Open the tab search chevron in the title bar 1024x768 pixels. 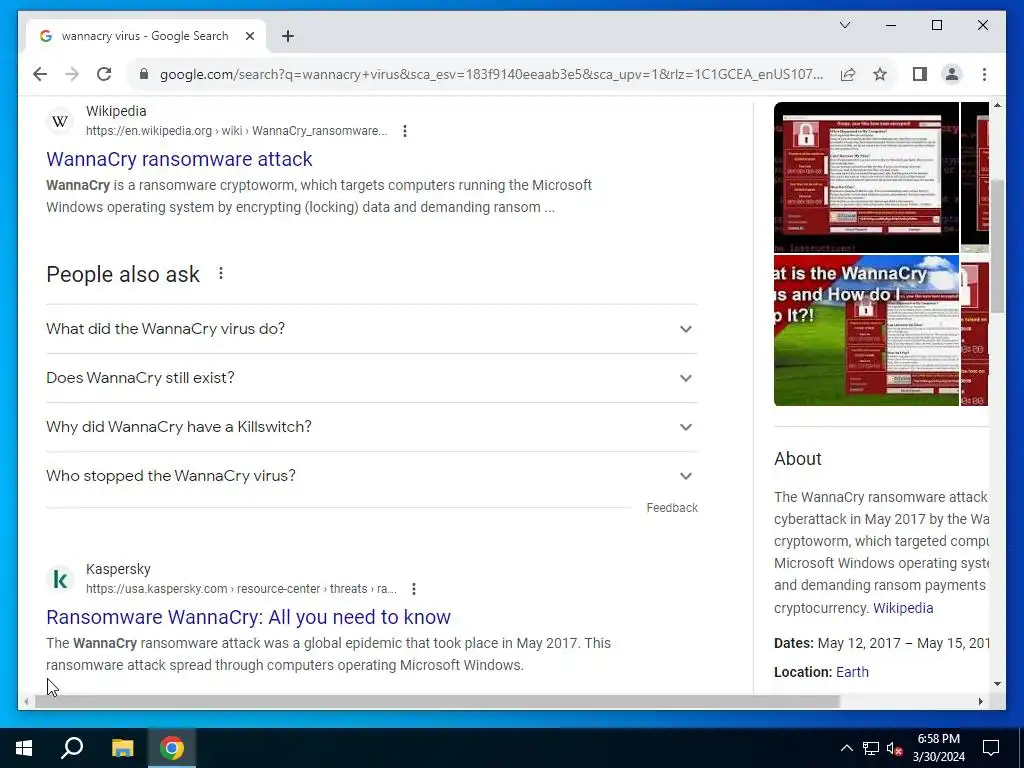[844, 25]
